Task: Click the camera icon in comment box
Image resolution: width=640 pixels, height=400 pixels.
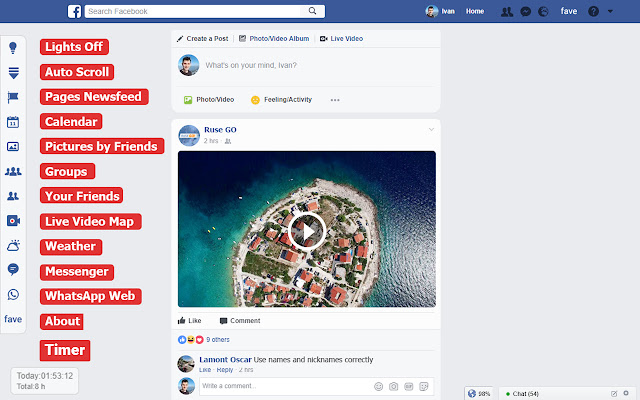Action: coord(393,387)
